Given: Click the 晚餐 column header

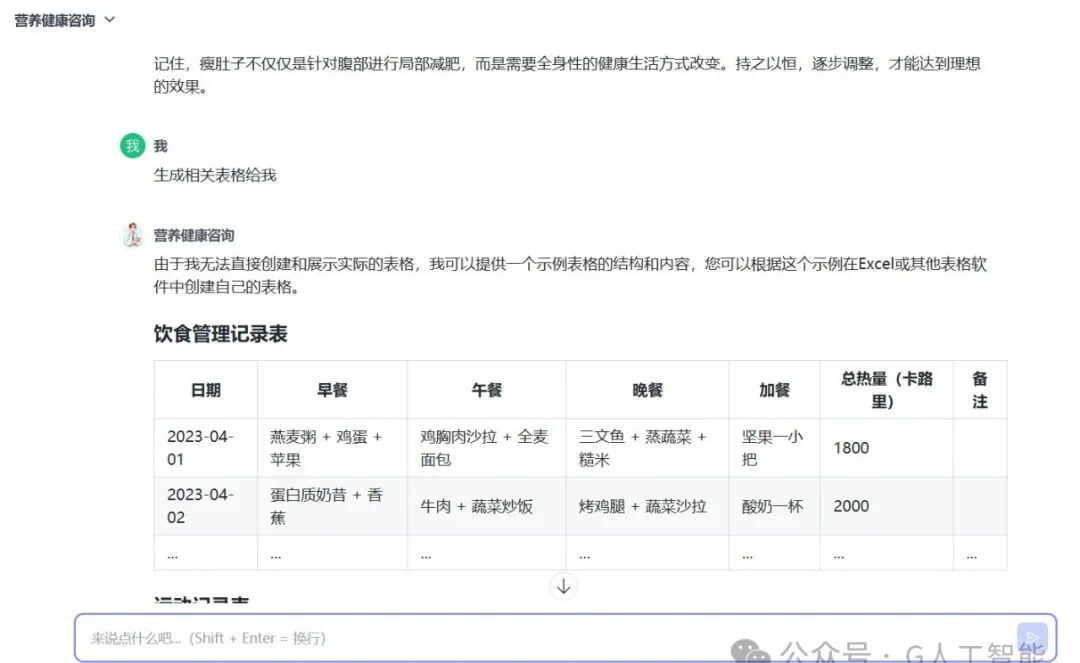Looking at the screenshot, I should pyautogui.click(x=647, y=390).
